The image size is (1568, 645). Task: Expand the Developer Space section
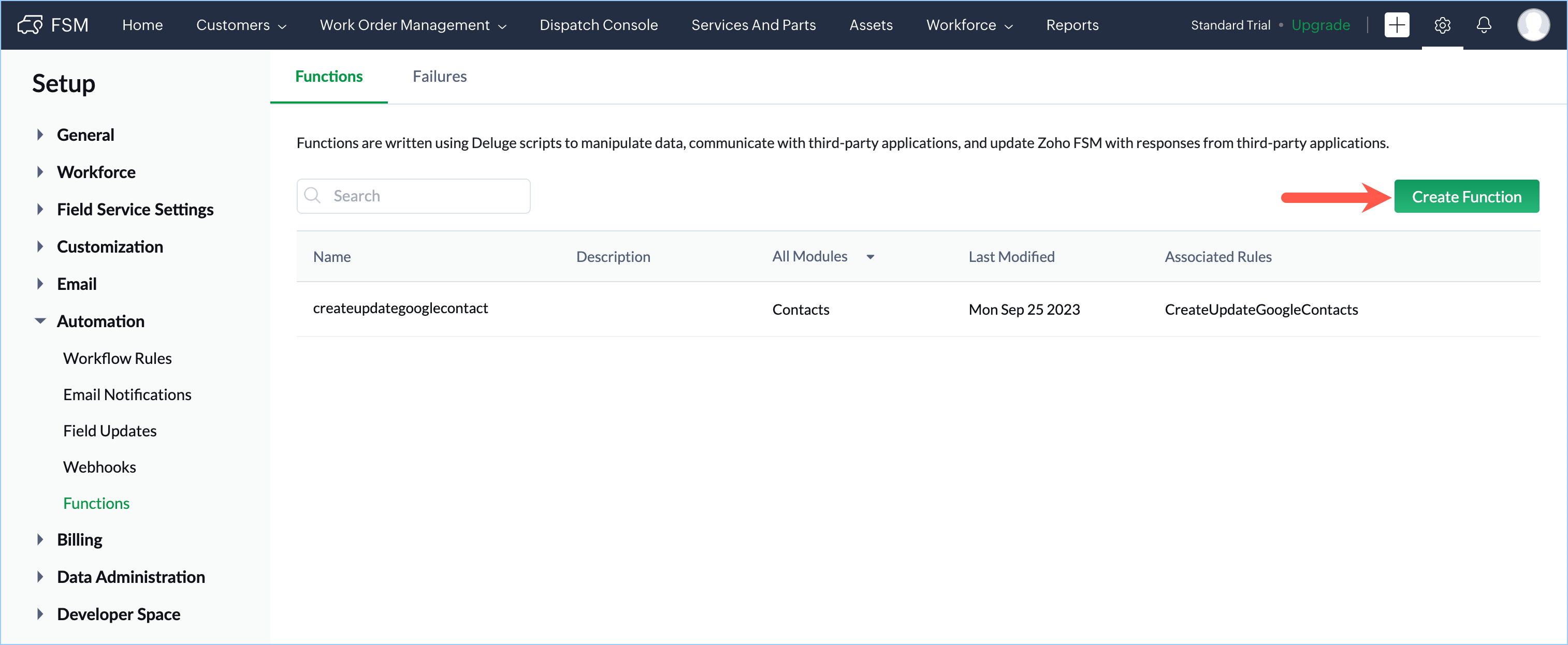click(40, 613)
